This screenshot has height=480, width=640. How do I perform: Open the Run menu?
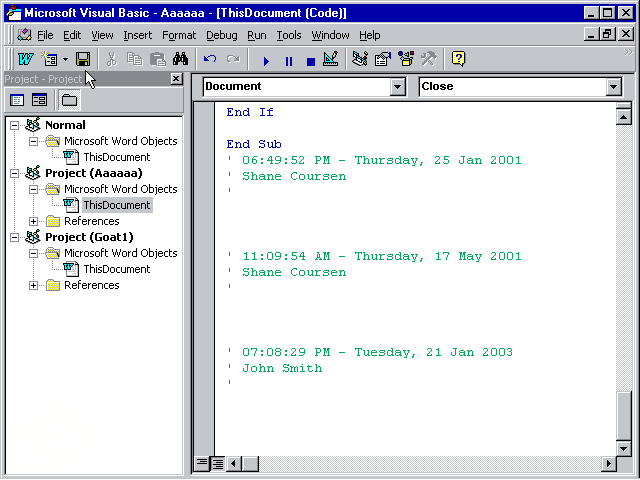257,36
